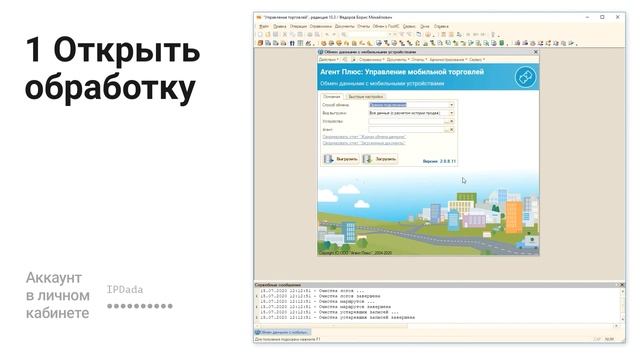The width and height of the screenshot is (640, 360).
Task: Open report link Загруженные документы
Action: (x=364, y=143)
